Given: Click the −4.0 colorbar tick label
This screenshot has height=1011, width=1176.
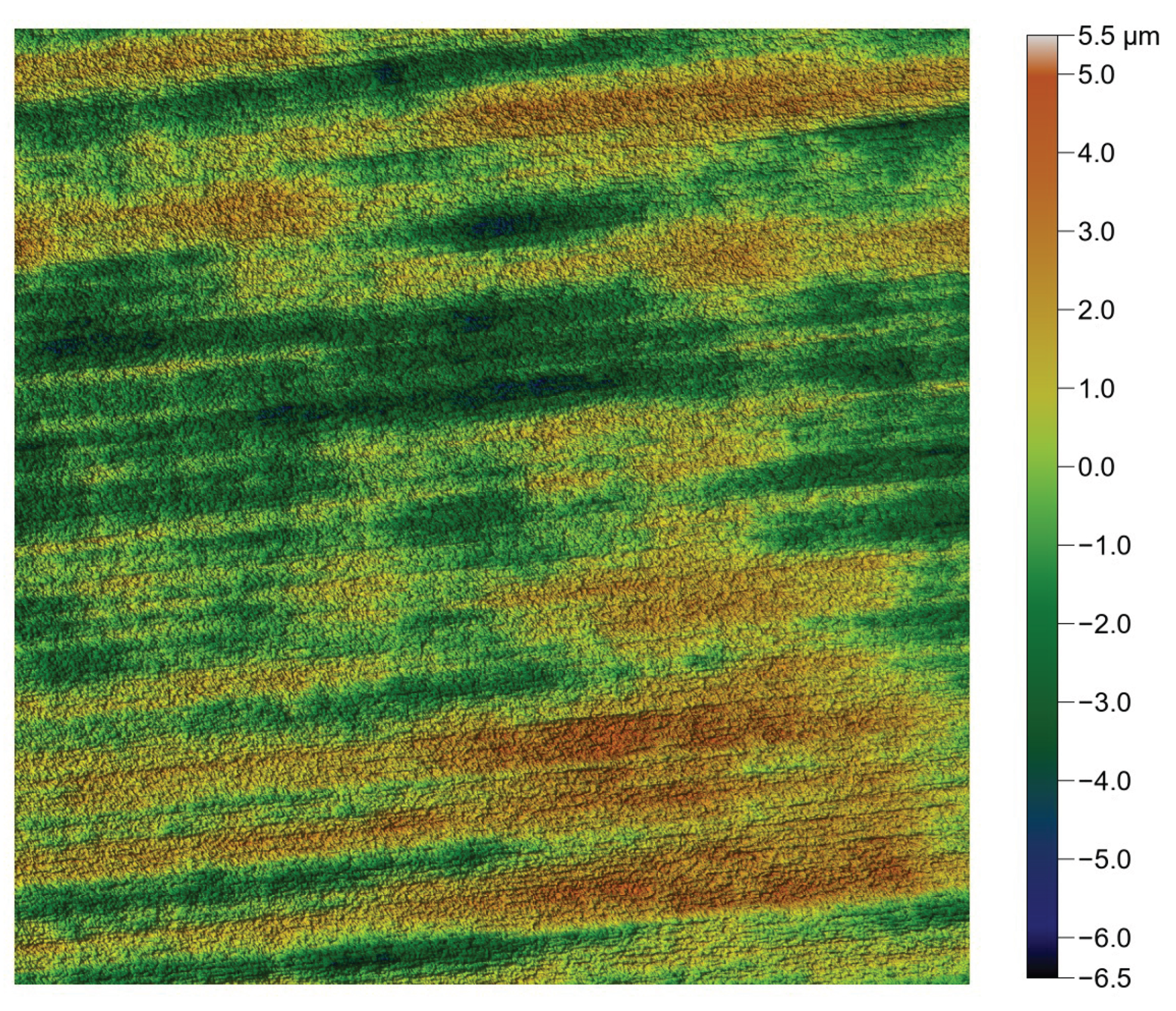Looking at the screenshot, I should coord(1104,781).
